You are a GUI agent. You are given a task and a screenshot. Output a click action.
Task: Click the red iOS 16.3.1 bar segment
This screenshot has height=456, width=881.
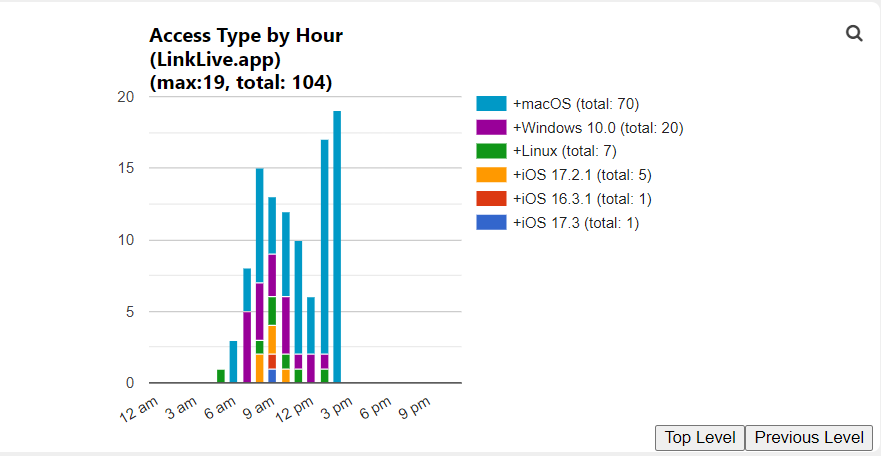click(x=272, y=361)
